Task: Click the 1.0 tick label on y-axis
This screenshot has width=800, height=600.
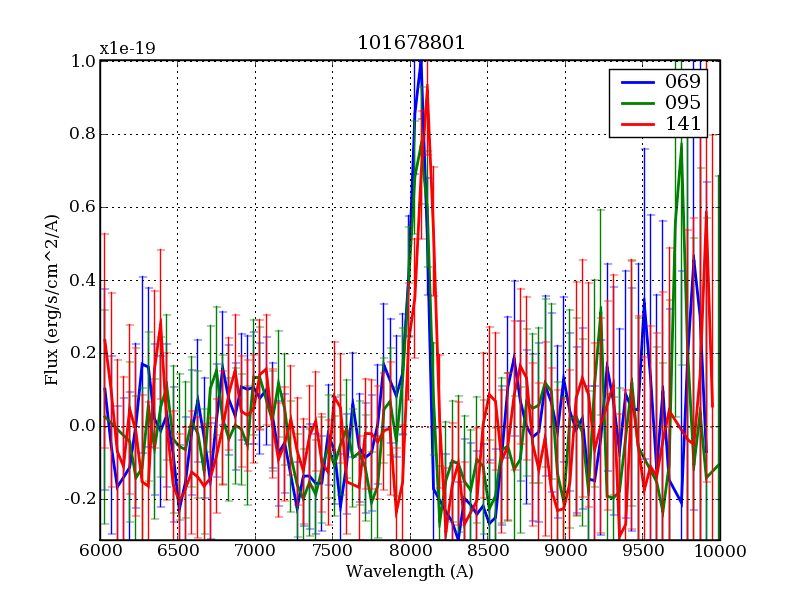Action: point(82,61)
